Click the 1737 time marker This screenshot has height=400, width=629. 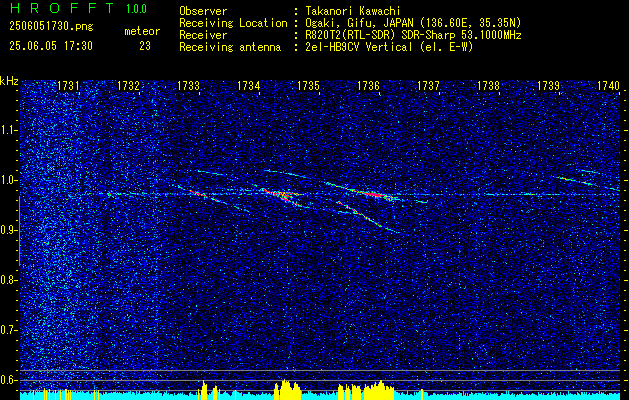(x=428, y=85)
